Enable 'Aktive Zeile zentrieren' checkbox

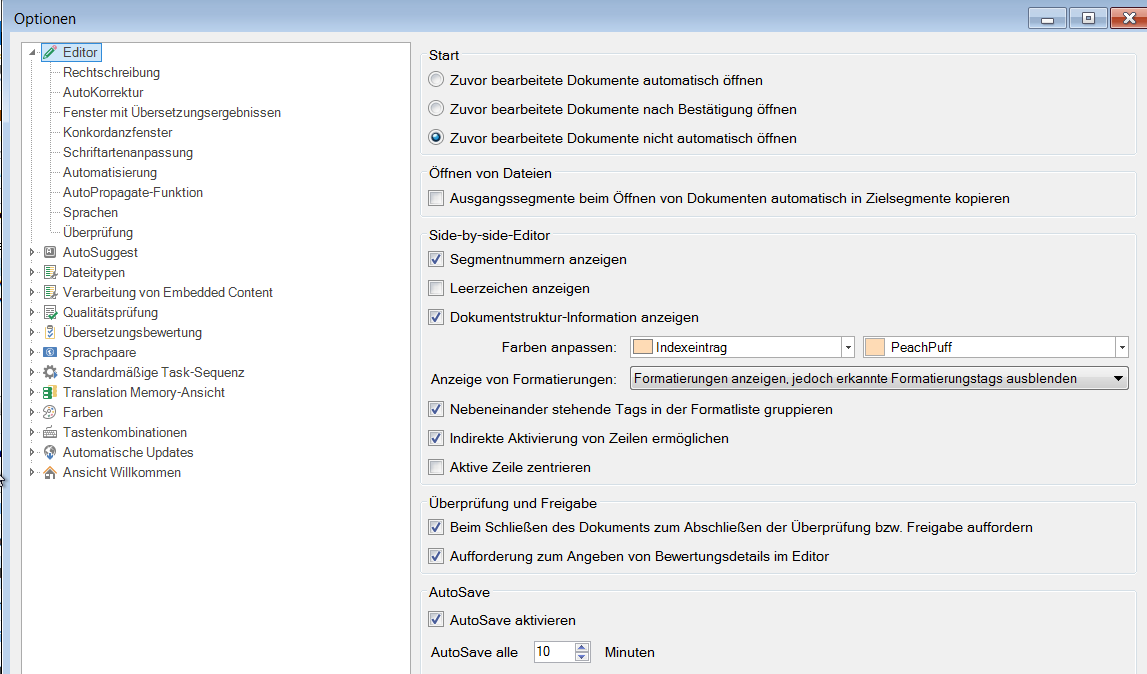[x=436, y=467]
